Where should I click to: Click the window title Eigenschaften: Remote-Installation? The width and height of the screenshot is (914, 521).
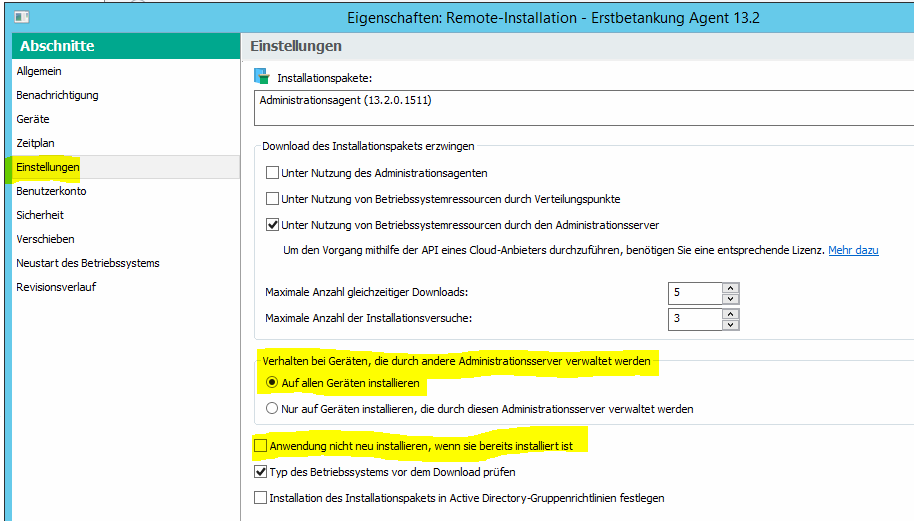click(x=554, y=18)
